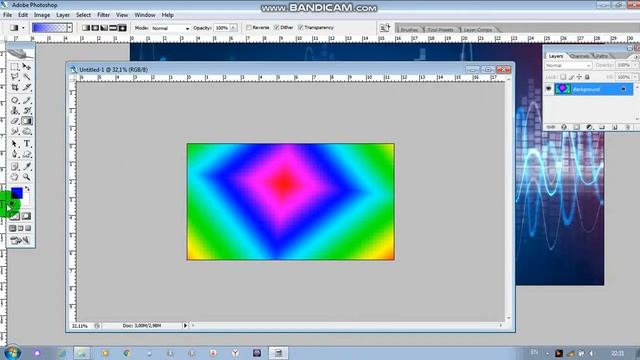640x360 pixels.
Task: Open the layer Opacity arrow in Layers panel
Action: coord(636,65)
